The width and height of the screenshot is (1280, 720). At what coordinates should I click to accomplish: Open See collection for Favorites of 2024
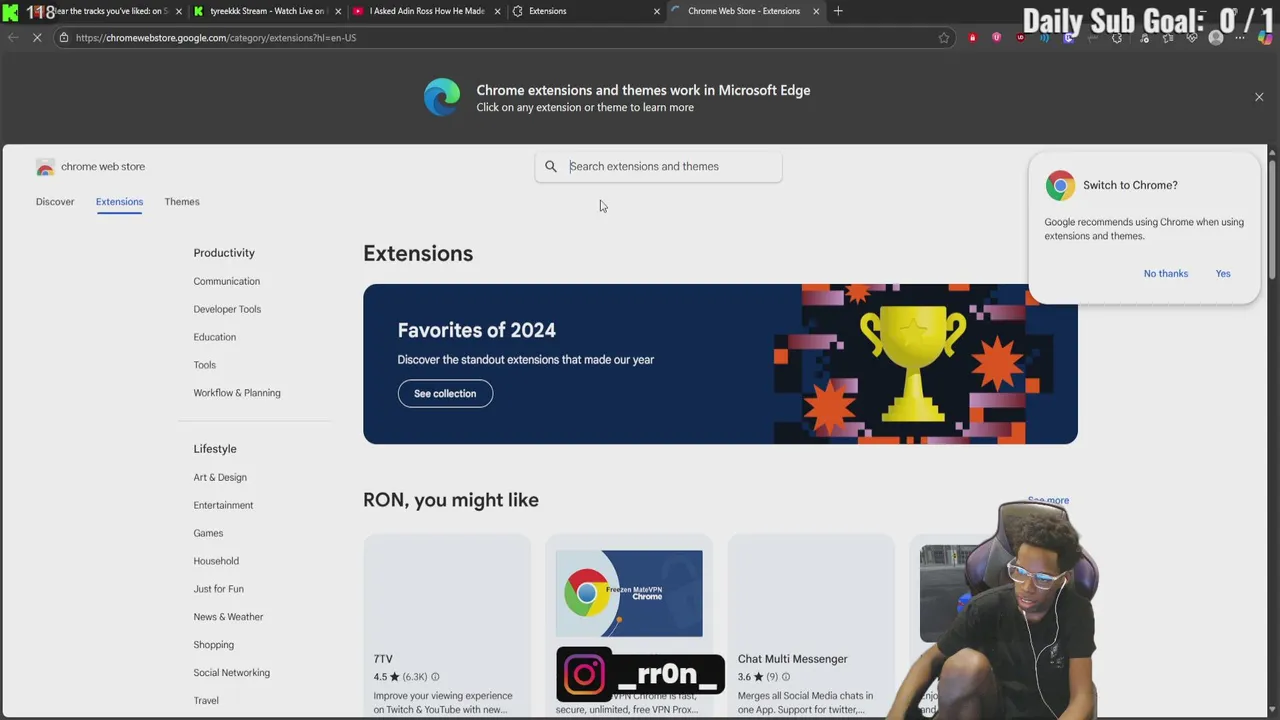tap(445, 394)
